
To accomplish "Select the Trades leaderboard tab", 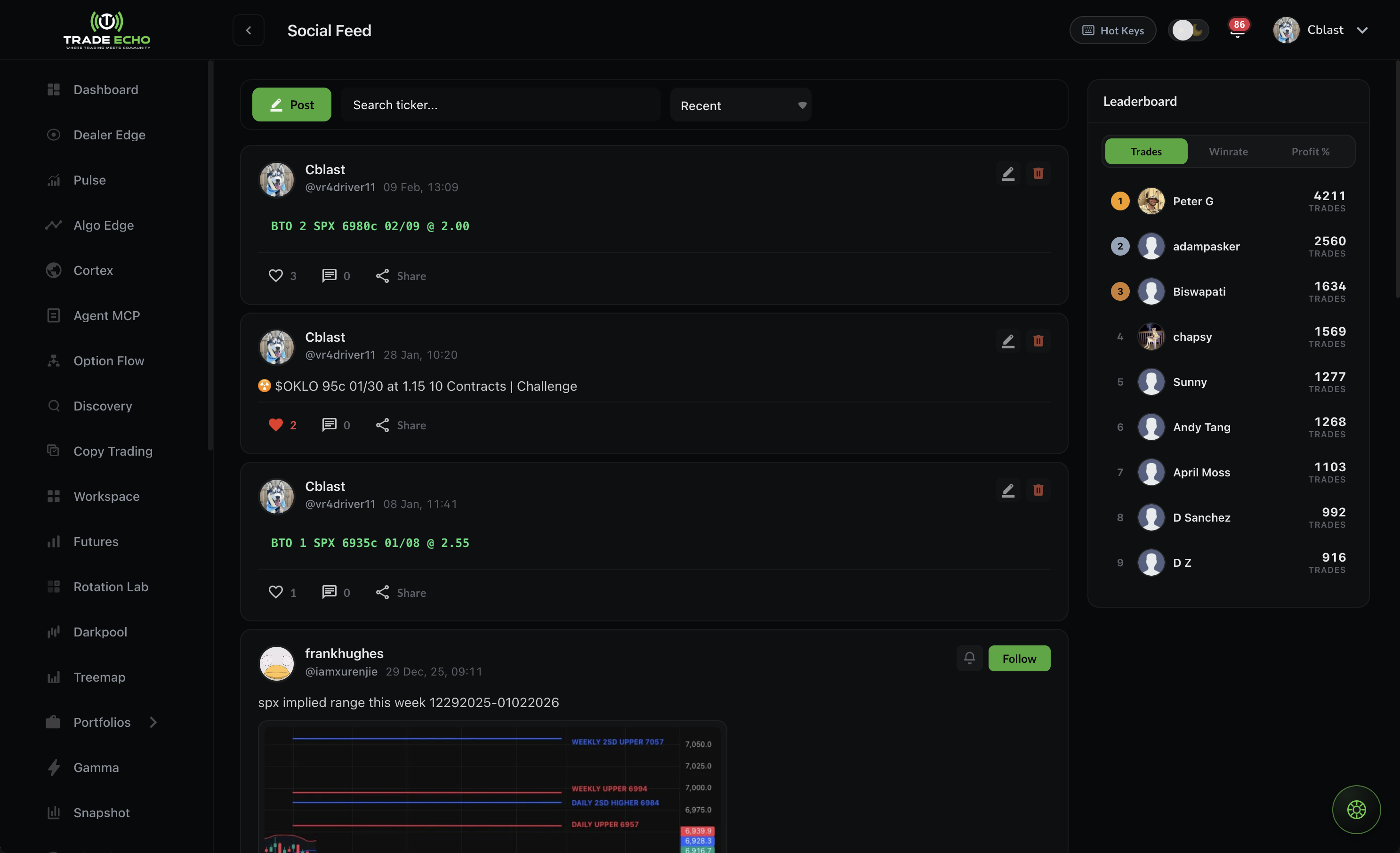I will (x=1145, y=152).
